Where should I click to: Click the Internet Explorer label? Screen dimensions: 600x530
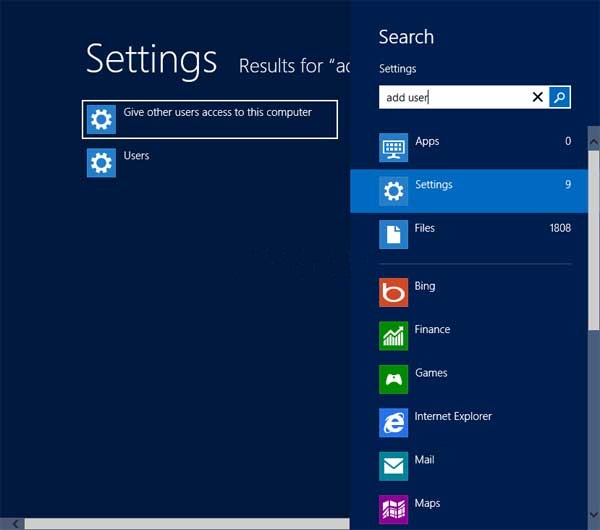coord(453,416)
